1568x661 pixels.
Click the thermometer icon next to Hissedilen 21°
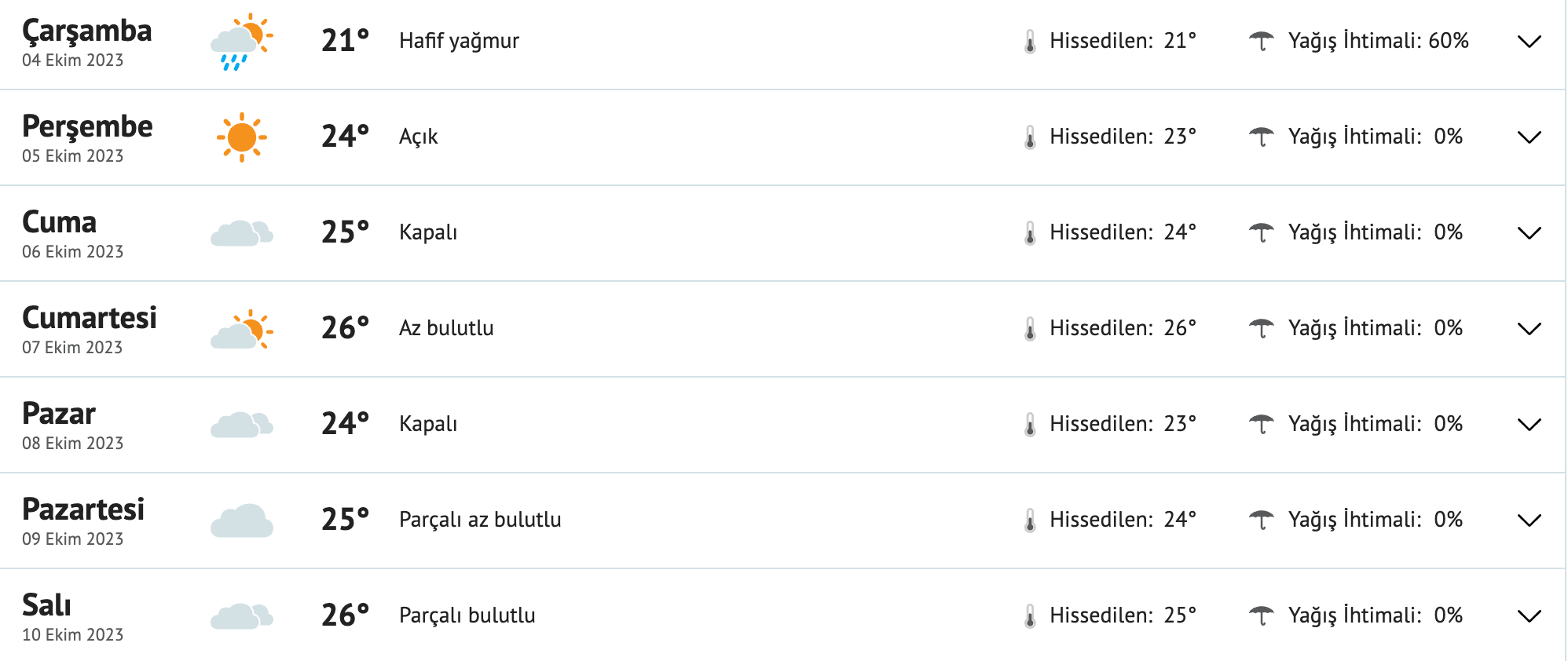click(x=1029, y=41)
